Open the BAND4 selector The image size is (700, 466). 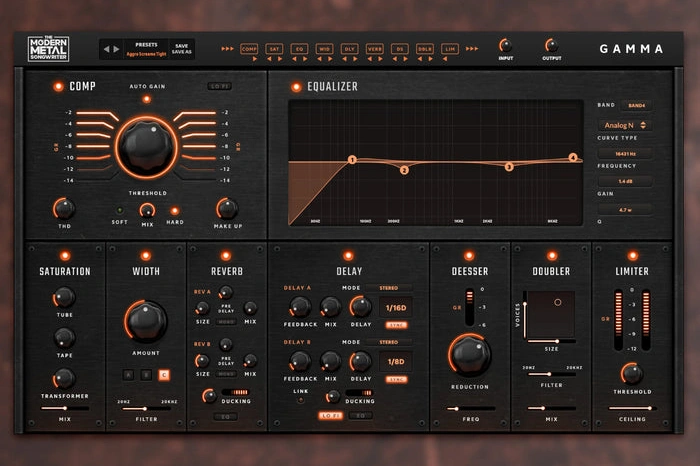click(636, 105)
